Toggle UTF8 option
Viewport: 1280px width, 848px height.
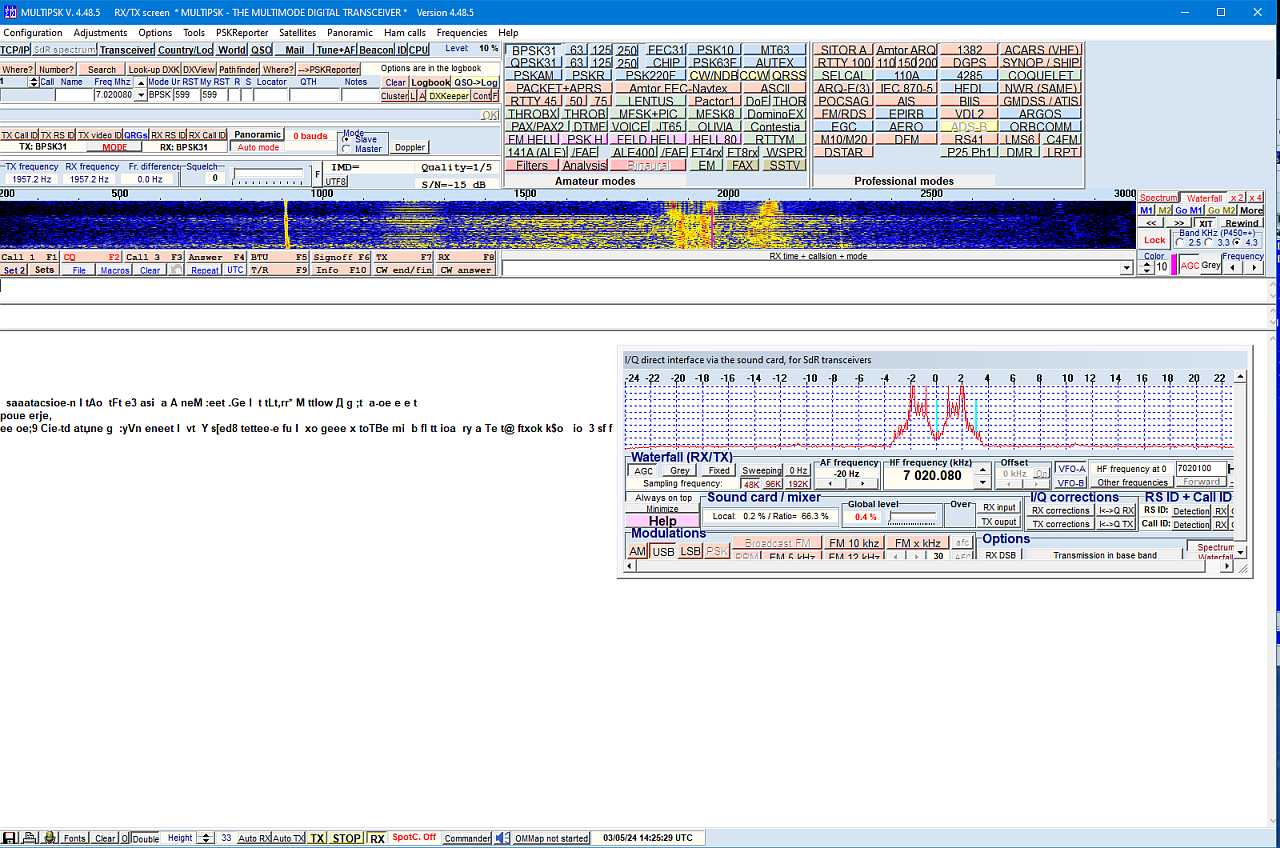tap(336, 182)
